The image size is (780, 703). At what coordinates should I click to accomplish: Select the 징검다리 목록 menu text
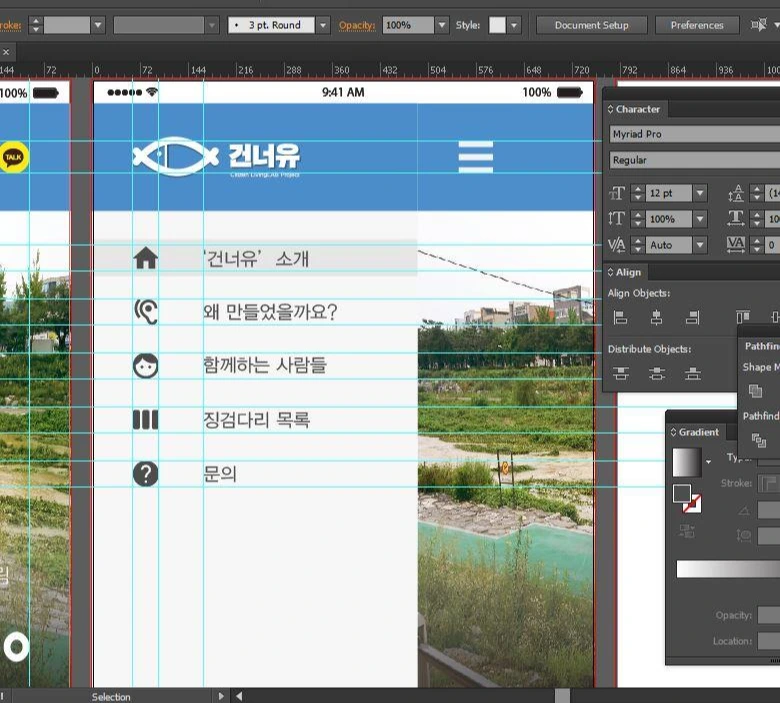(257, 420)
